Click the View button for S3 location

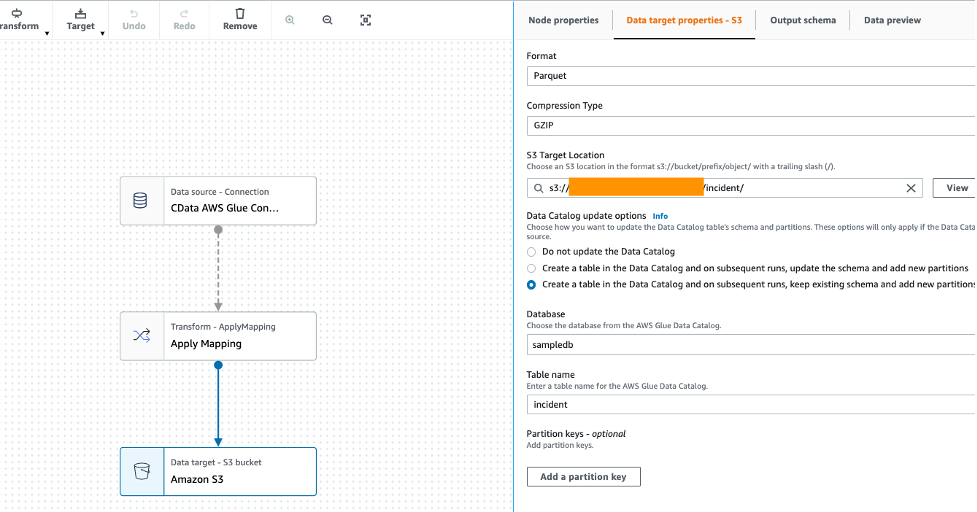pyautogui.click(x=955, y=188)
